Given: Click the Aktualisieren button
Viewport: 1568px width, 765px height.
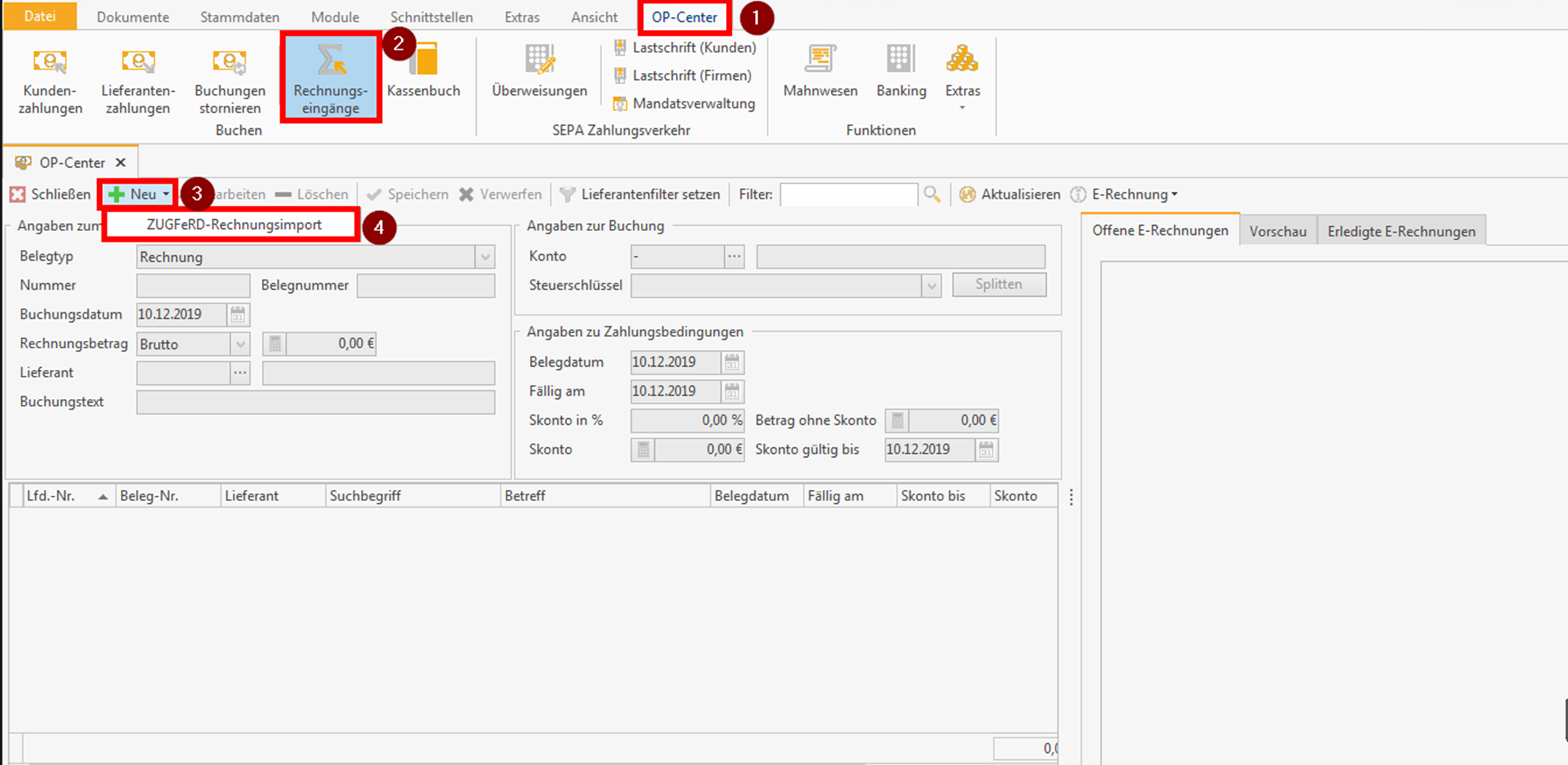Looking at the screenshot, I should point(1010,195).
